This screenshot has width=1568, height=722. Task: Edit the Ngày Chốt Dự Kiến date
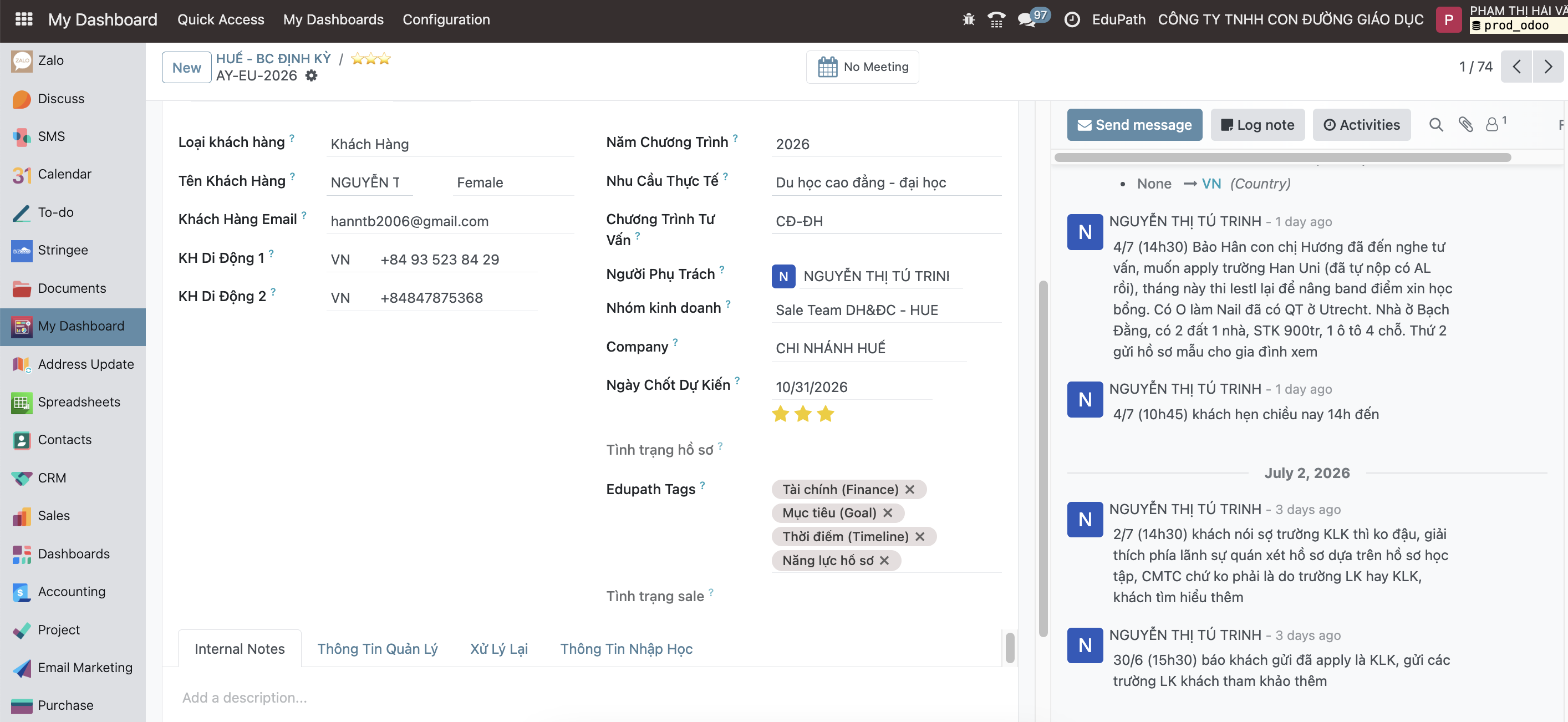pos(852,387)
